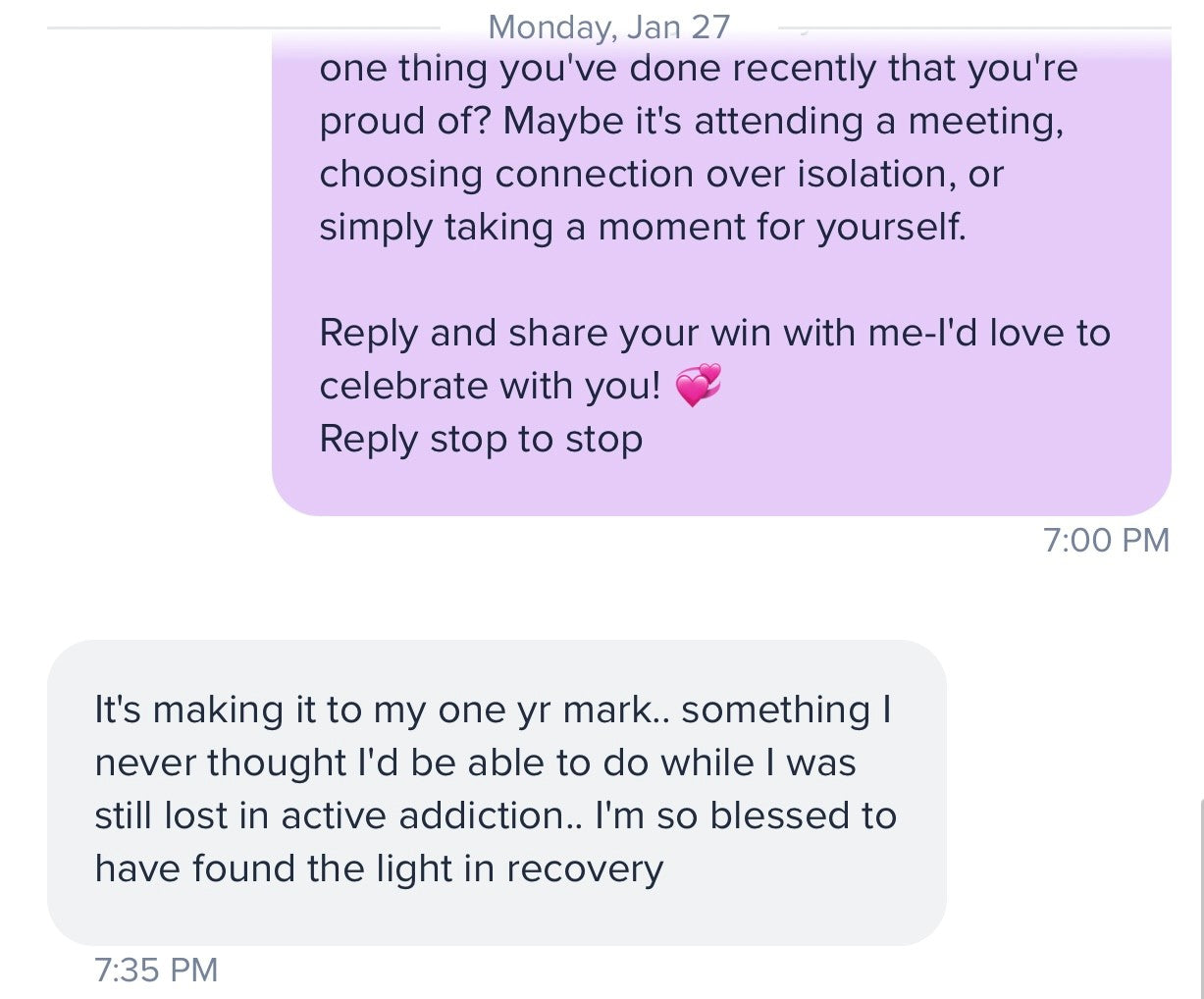Click the "Reply and share your win" line
The image size is (1204, 999).
click(714, 333)
